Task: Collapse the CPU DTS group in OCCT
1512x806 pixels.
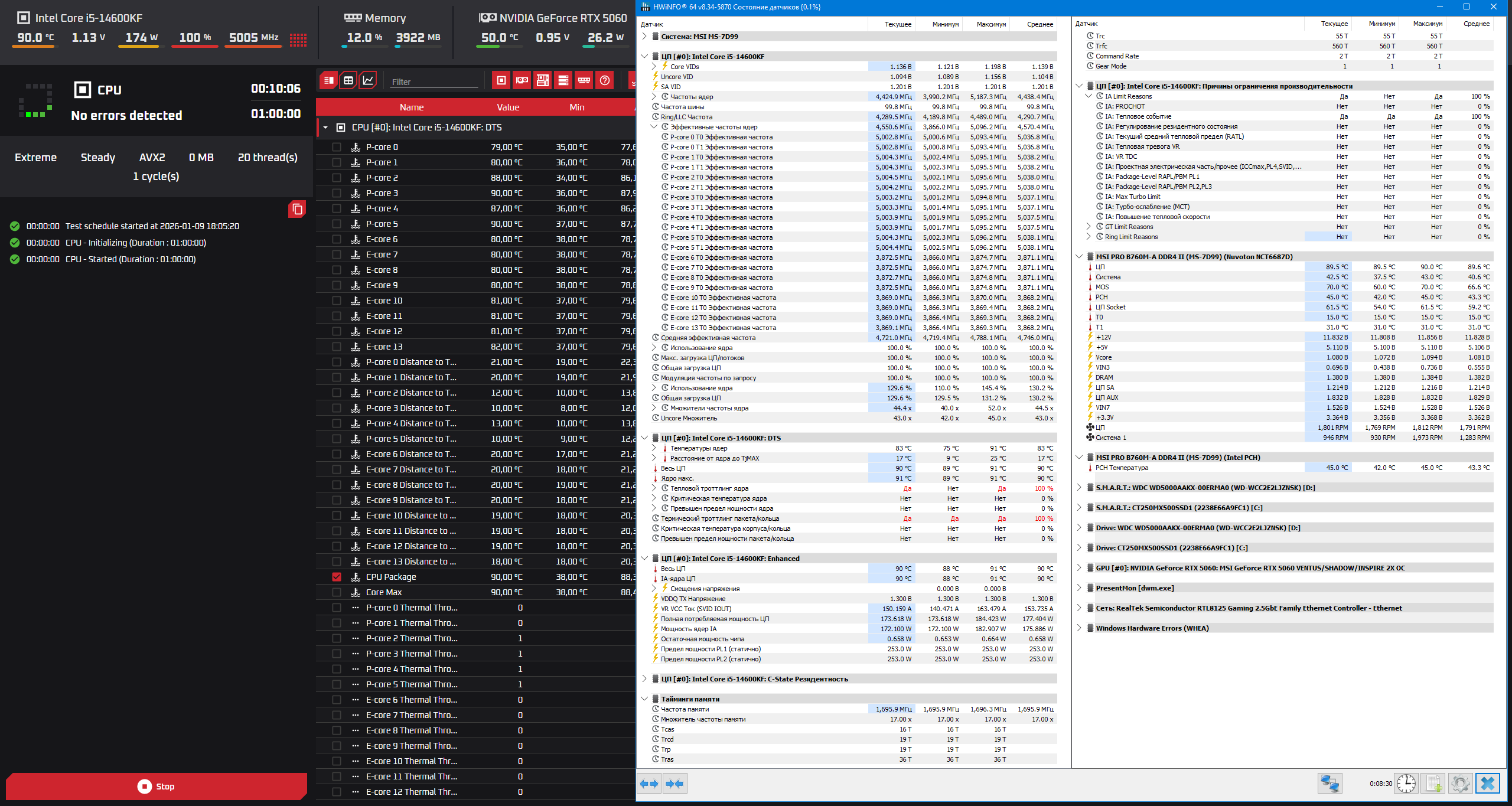Action: [325, 128]
